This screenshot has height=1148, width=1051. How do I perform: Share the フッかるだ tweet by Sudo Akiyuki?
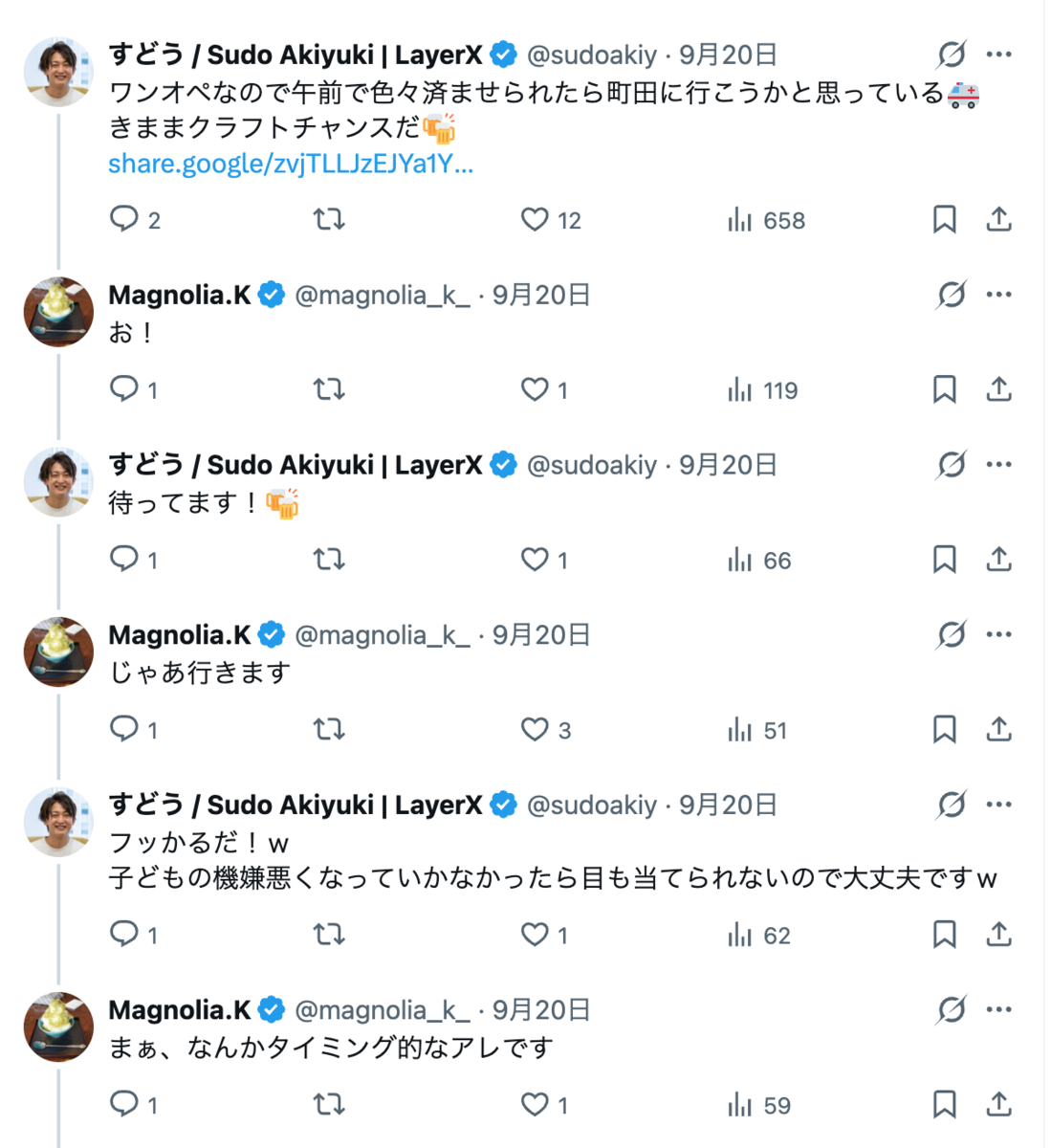click(x=998, y=934)
